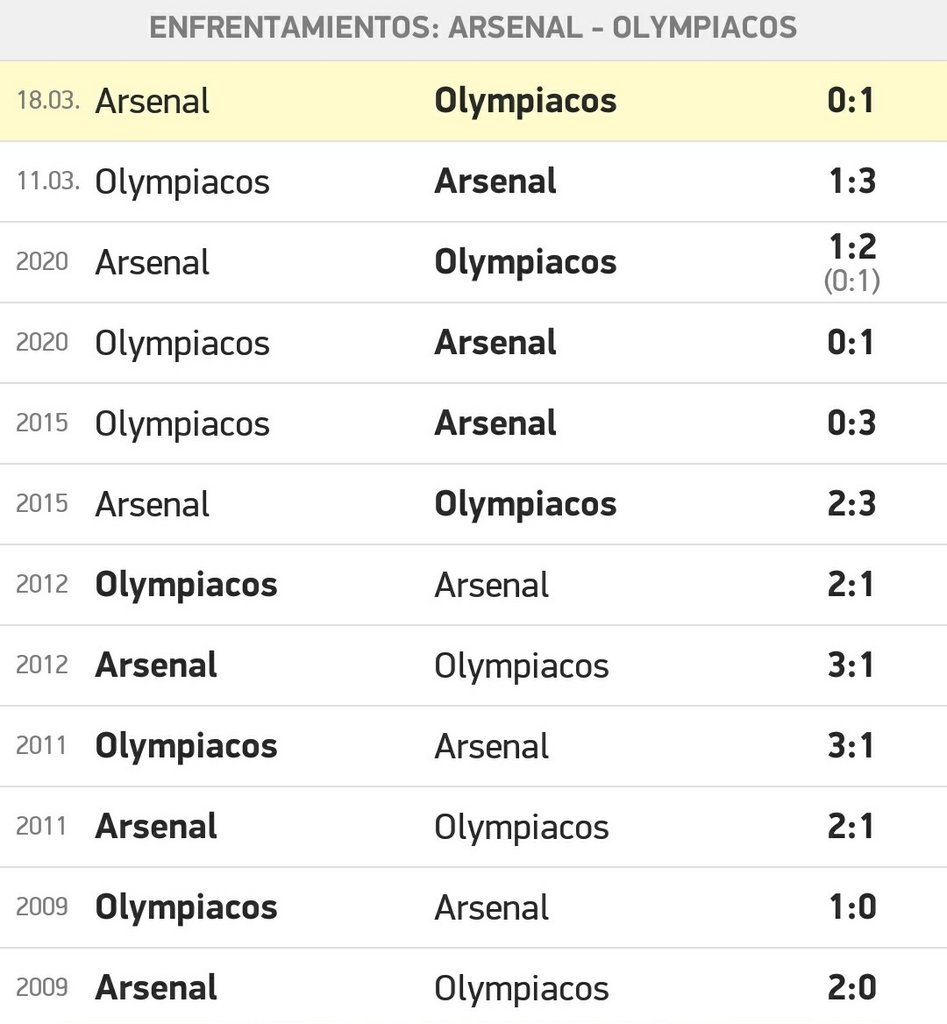Select the 0:3 score from 2015
The image size is (947, 1024).
point(851,423)
